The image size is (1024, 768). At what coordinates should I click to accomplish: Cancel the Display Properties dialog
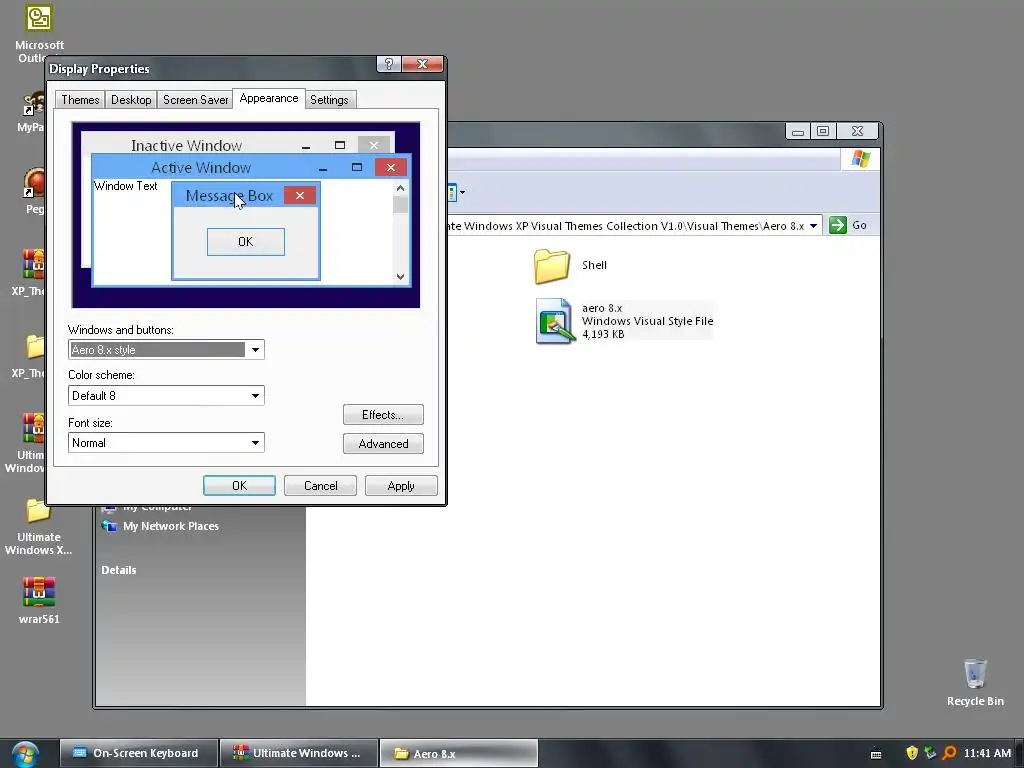coord(321,486)
